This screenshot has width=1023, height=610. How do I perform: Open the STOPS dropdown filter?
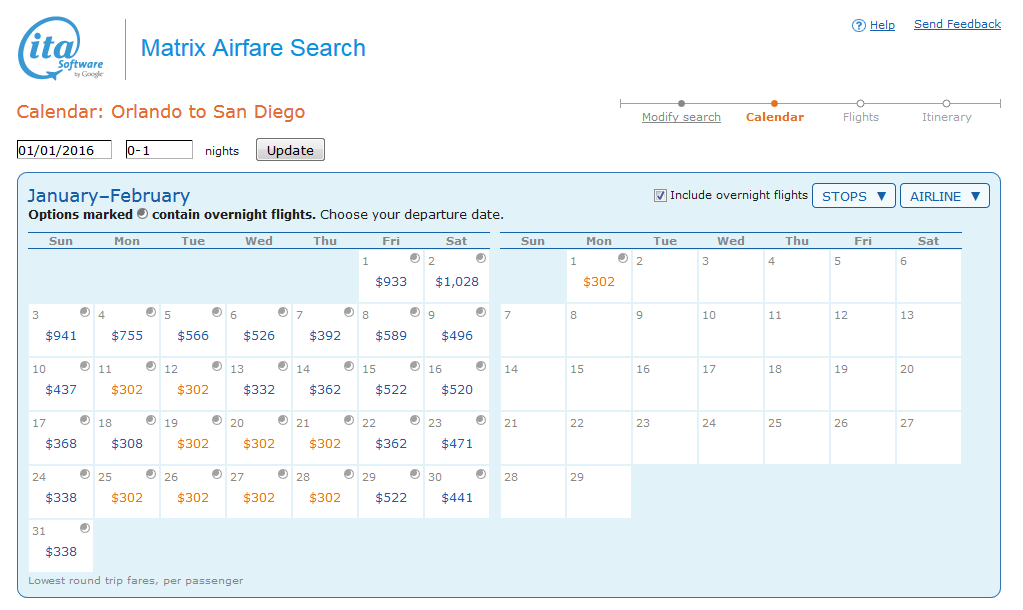tap(854, 196)
